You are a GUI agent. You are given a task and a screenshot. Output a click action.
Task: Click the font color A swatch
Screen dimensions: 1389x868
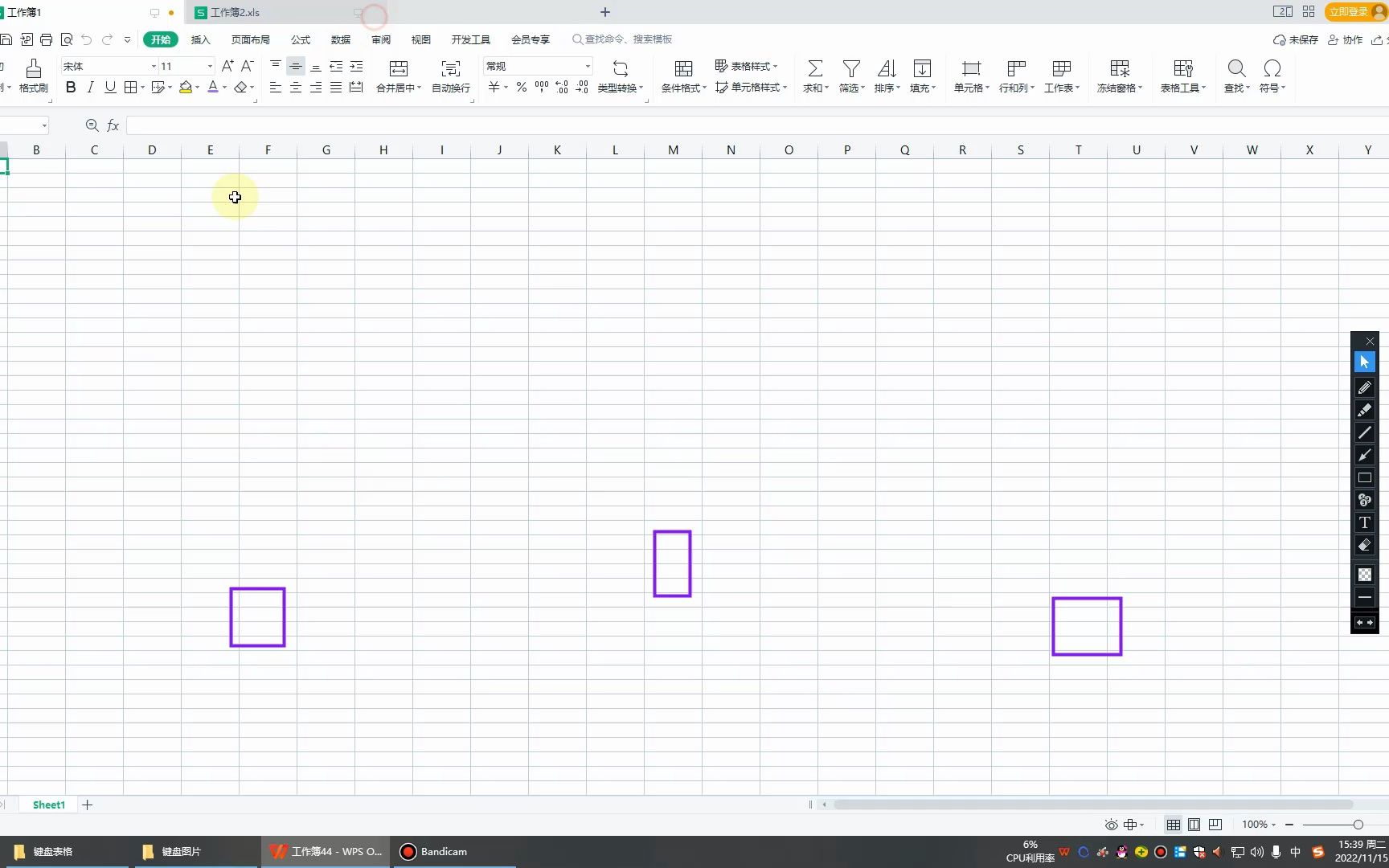213,88
